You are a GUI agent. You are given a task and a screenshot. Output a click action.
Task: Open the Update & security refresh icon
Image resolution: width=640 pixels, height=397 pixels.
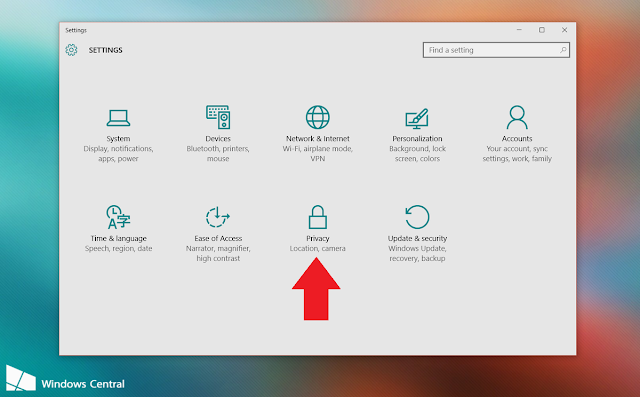click(417, 217)
